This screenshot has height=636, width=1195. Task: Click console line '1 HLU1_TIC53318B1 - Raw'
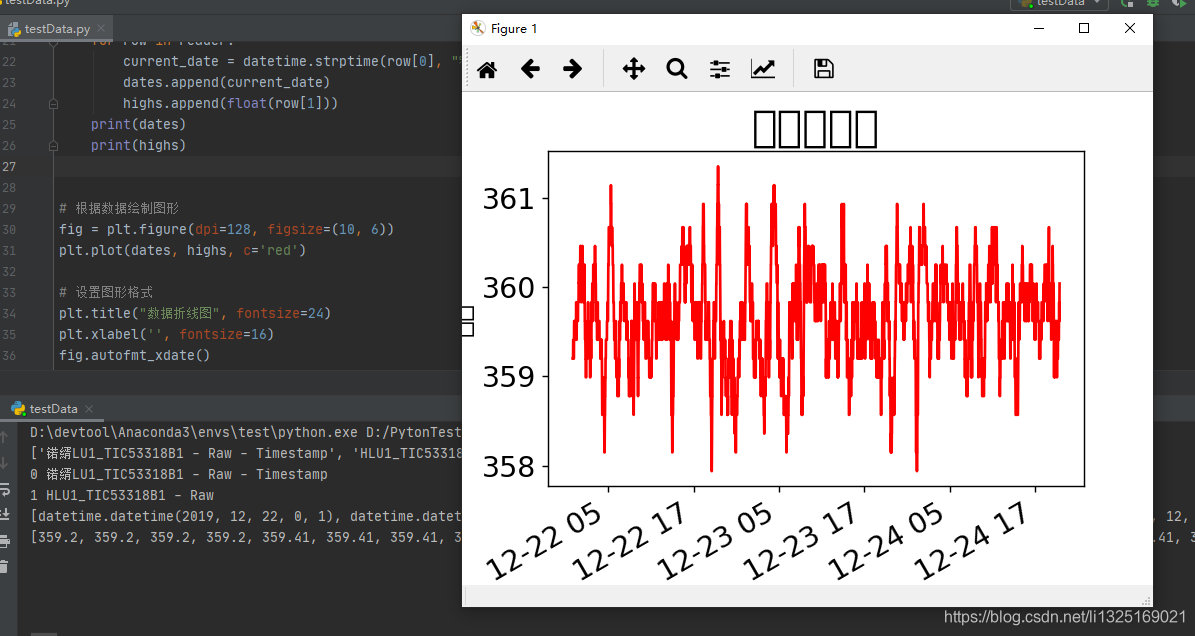pos(122,495)
